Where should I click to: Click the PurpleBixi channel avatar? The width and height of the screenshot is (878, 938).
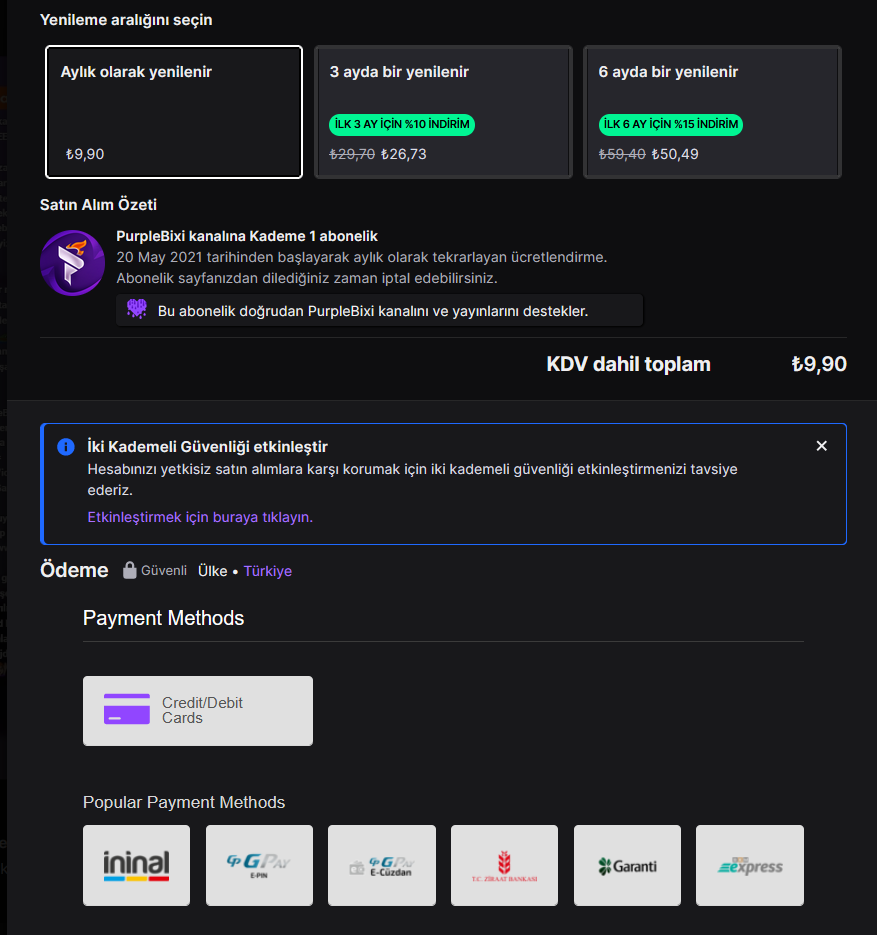[x=72, y=263]
